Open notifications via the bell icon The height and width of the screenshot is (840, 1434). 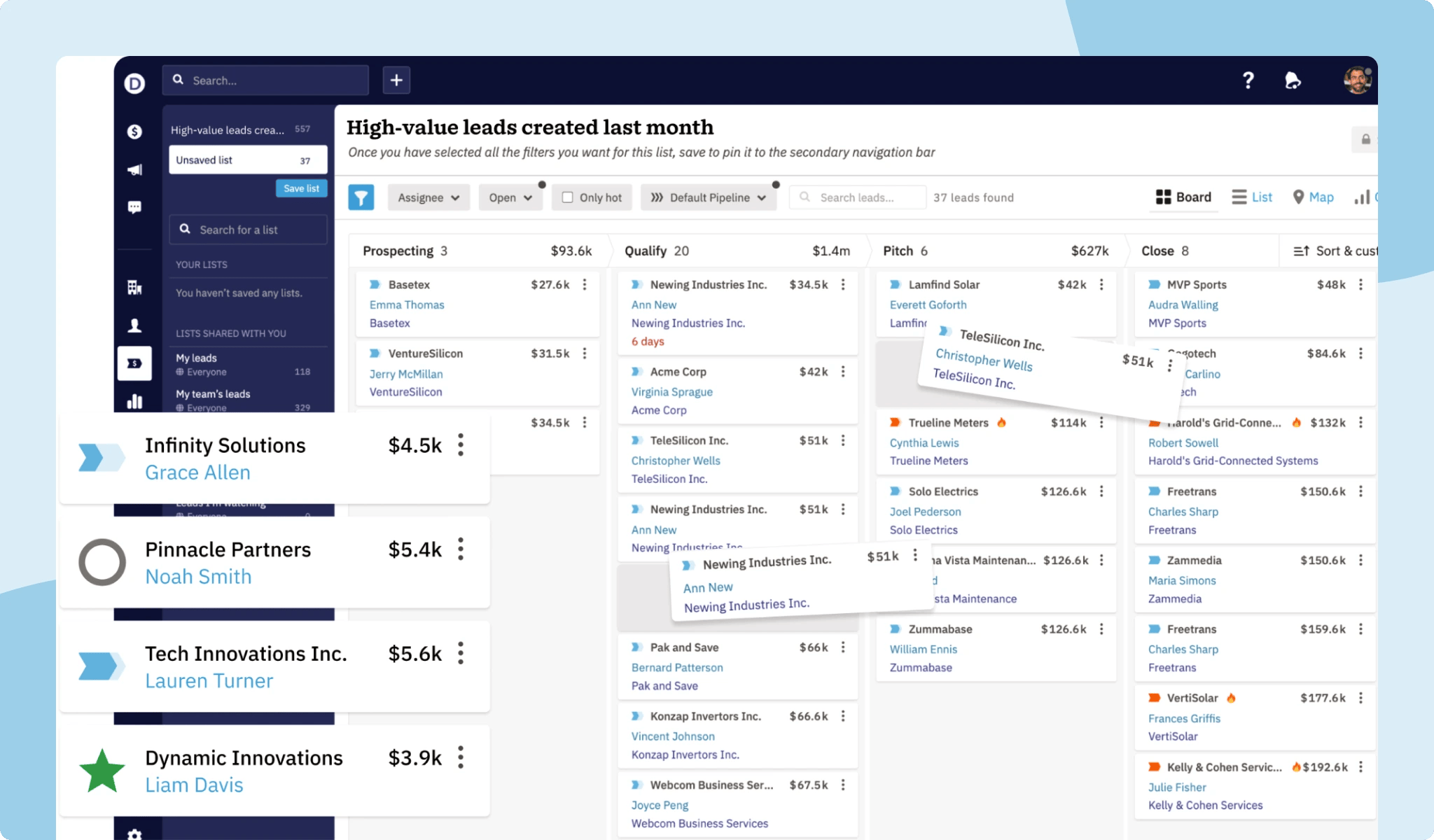1293,80
